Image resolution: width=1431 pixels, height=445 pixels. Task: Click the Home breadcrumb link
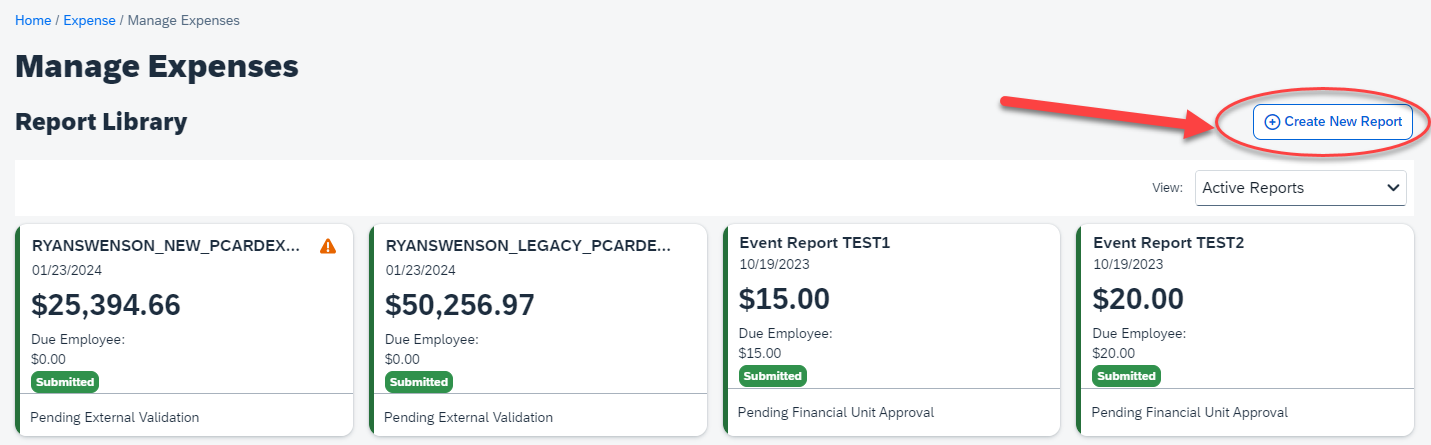click(33, 20)
